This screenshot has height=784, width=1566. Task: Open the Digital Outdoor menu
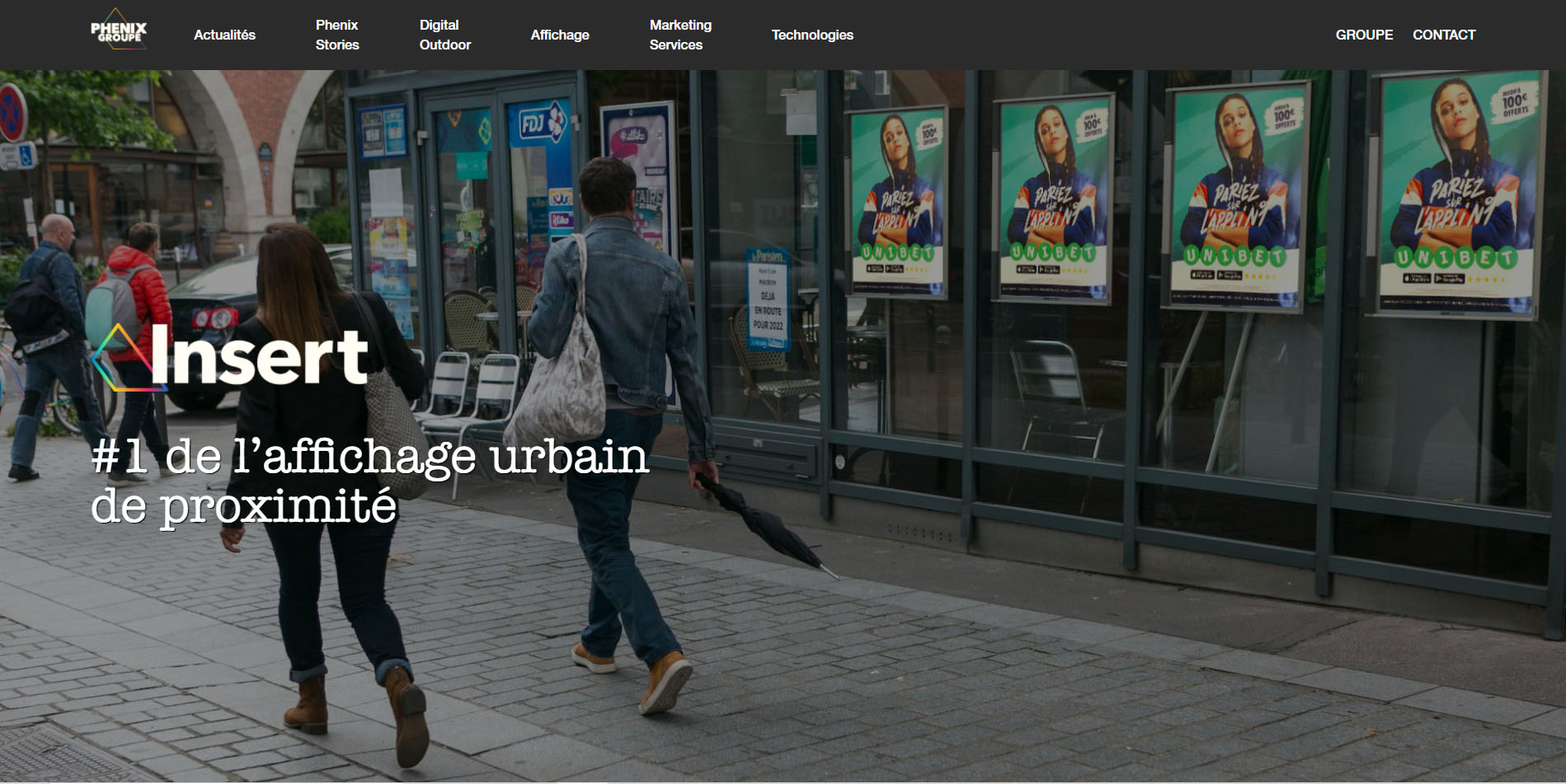[444, 35]
